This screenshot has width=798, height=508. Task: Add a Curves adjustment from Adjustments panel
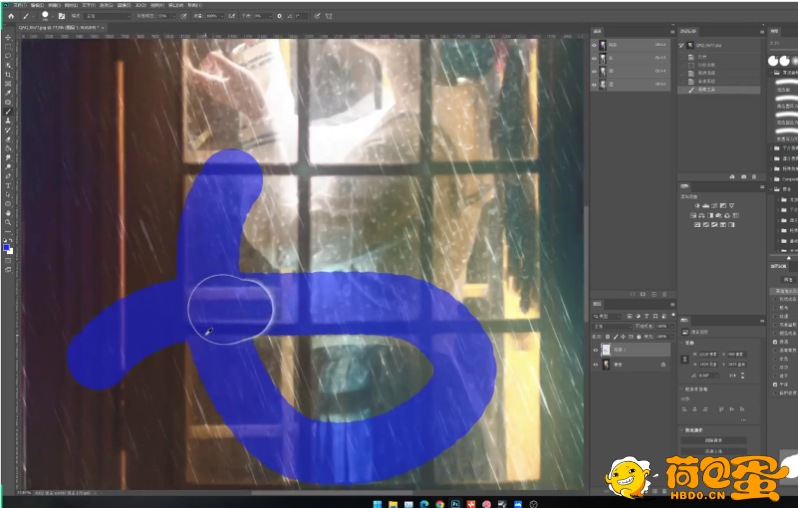coord(714,206)
